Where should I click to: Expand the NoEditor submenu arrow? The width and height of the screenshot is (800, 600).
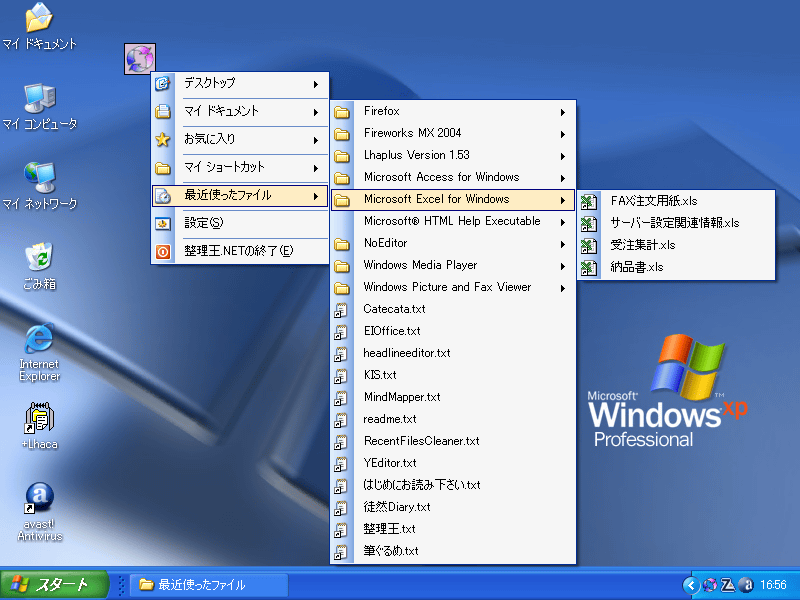coord(563,245)
